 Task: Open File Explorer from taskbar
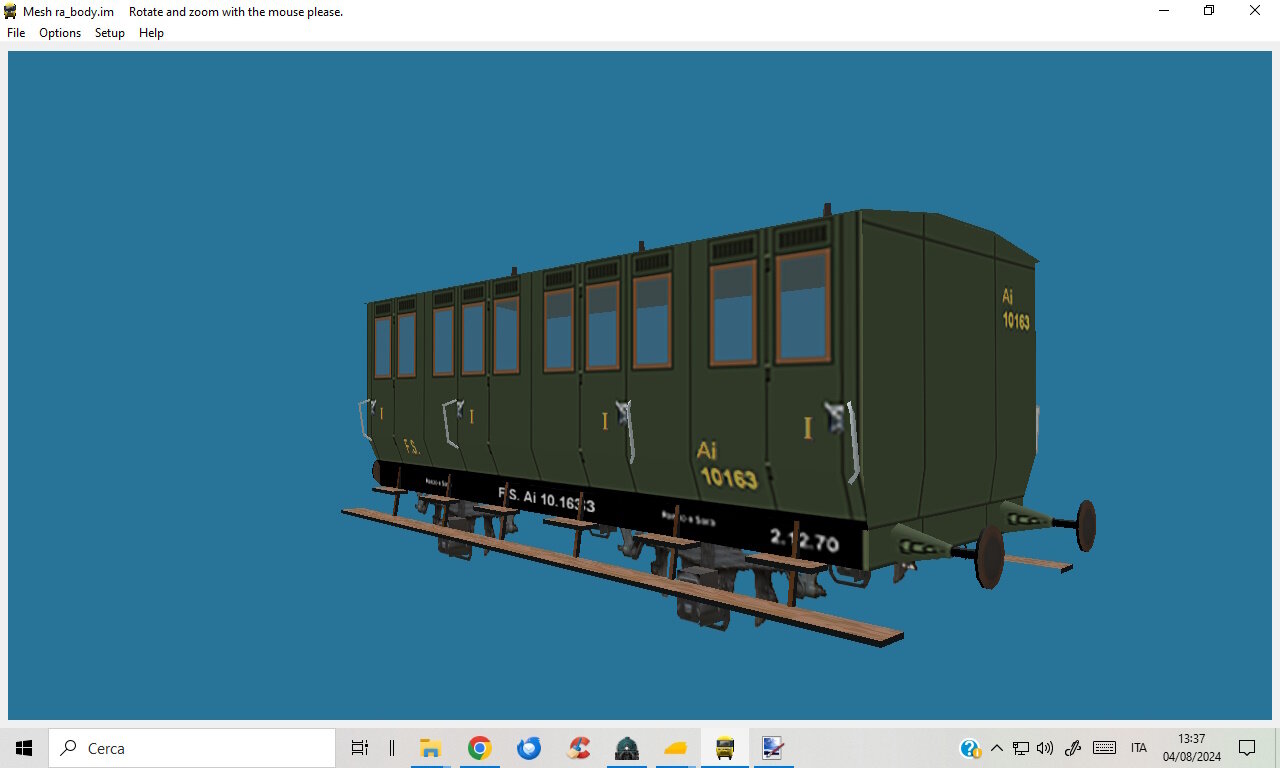431,748
